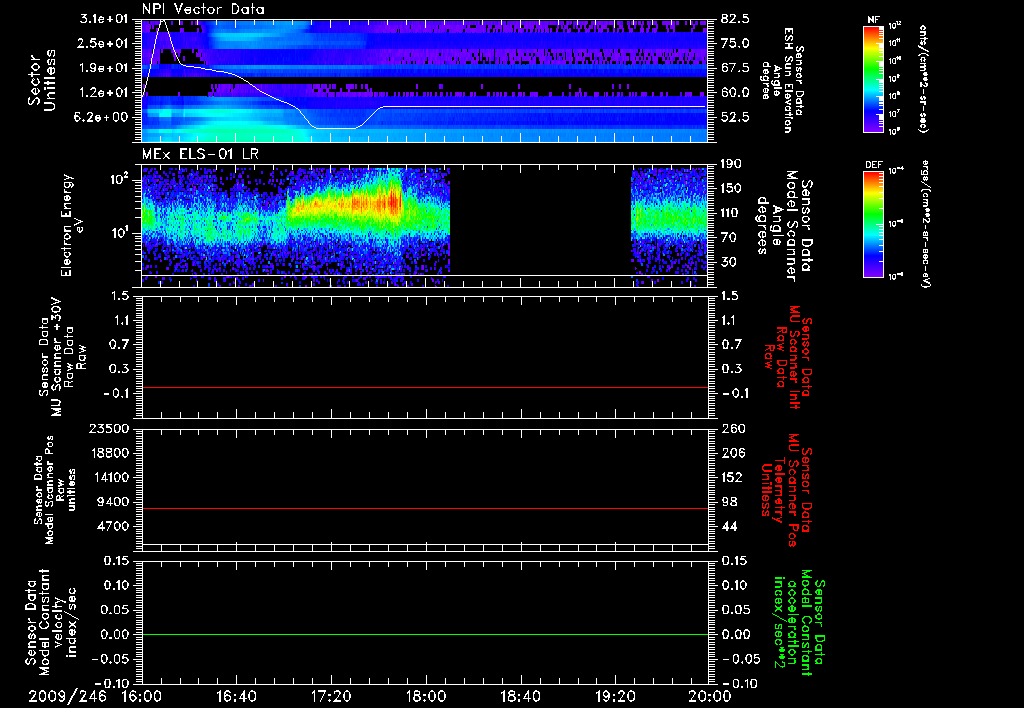Click the '67.5' sun elevation axis value
1024x708 pixels.
point(735,68)
